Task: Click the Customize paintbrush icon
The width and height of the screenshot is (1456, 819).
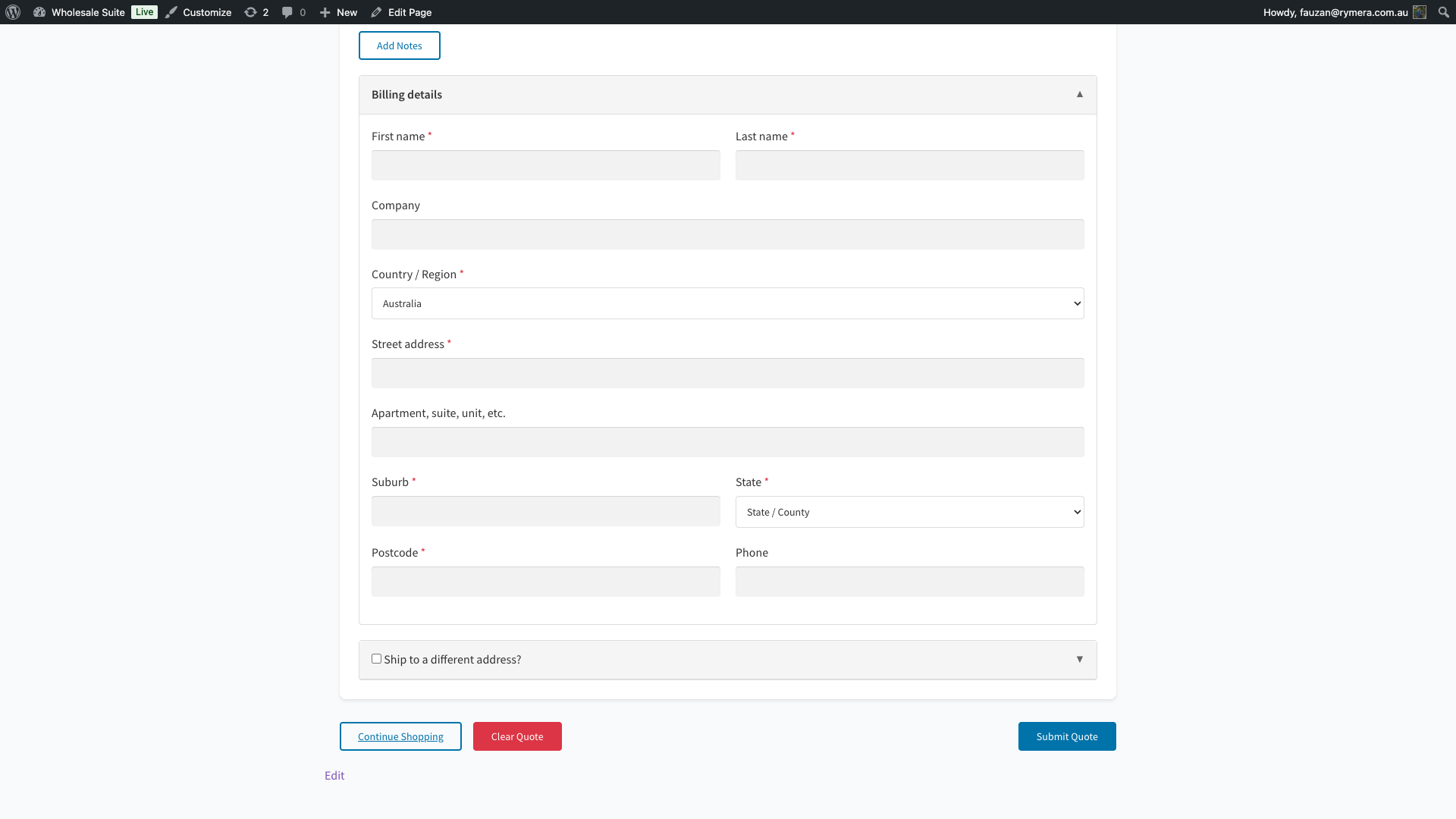Action: [x=171, y=12]
